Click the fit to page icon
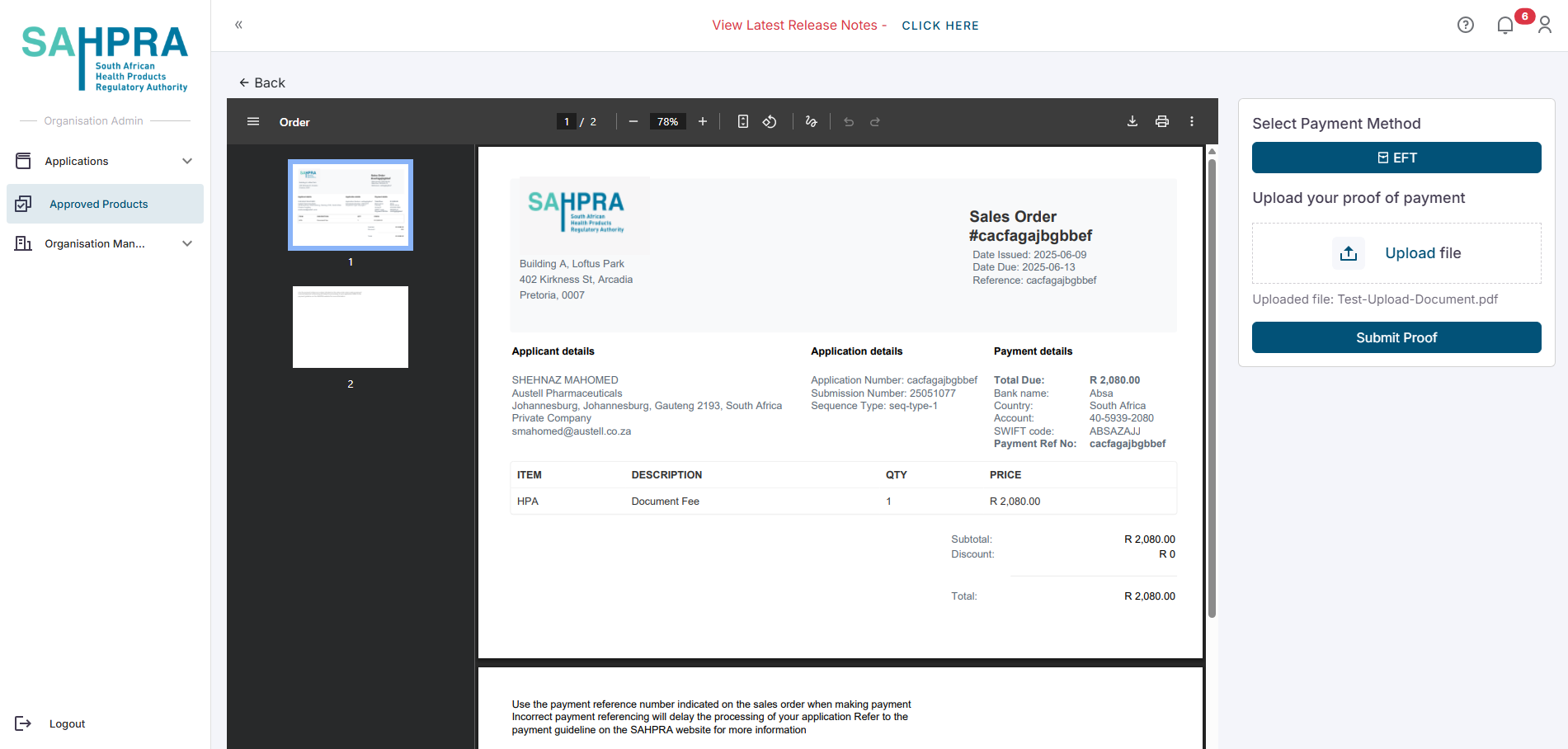This screenshot has width=1568, height=749. pos(743,121)
